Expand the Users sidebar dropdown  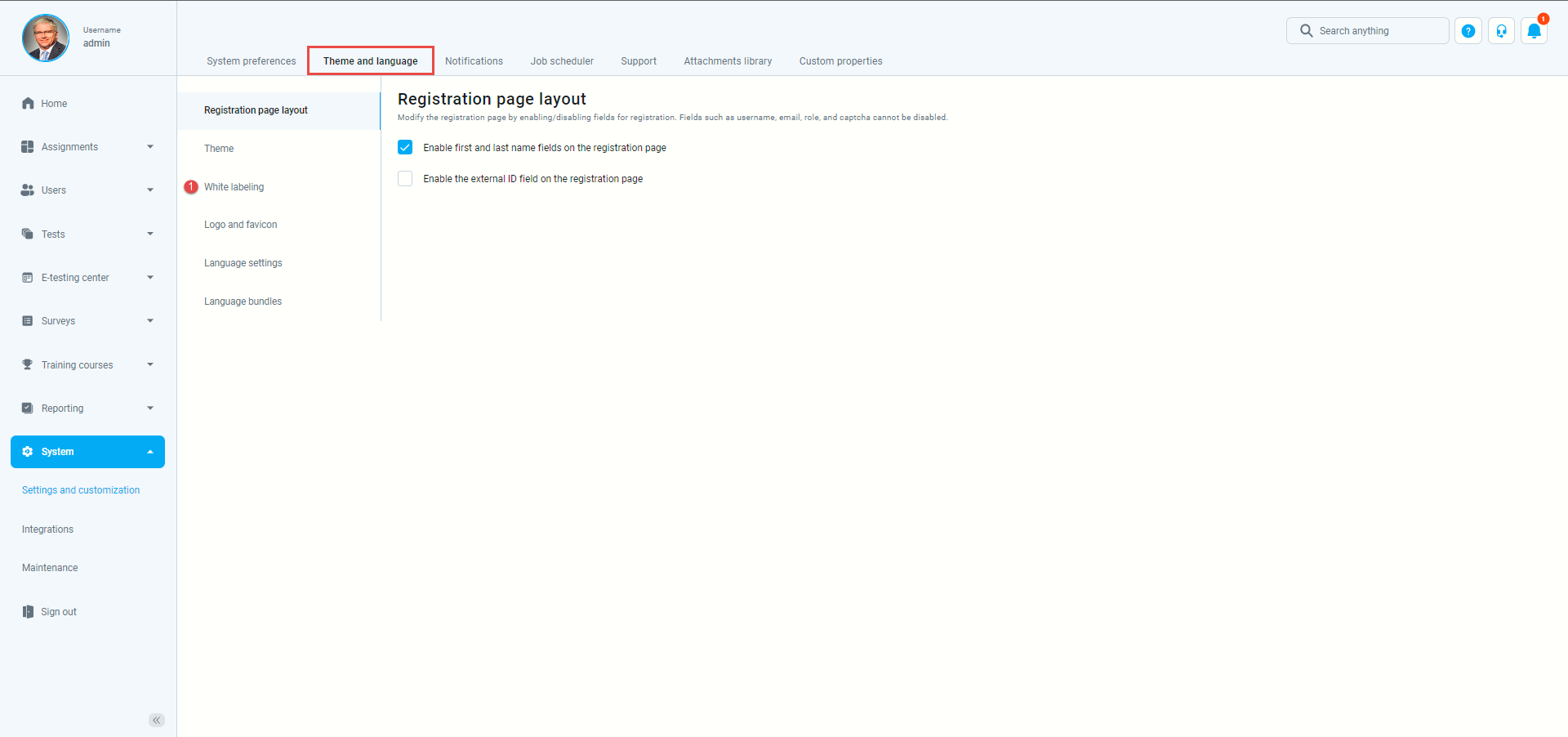click(x=150, y=190)
